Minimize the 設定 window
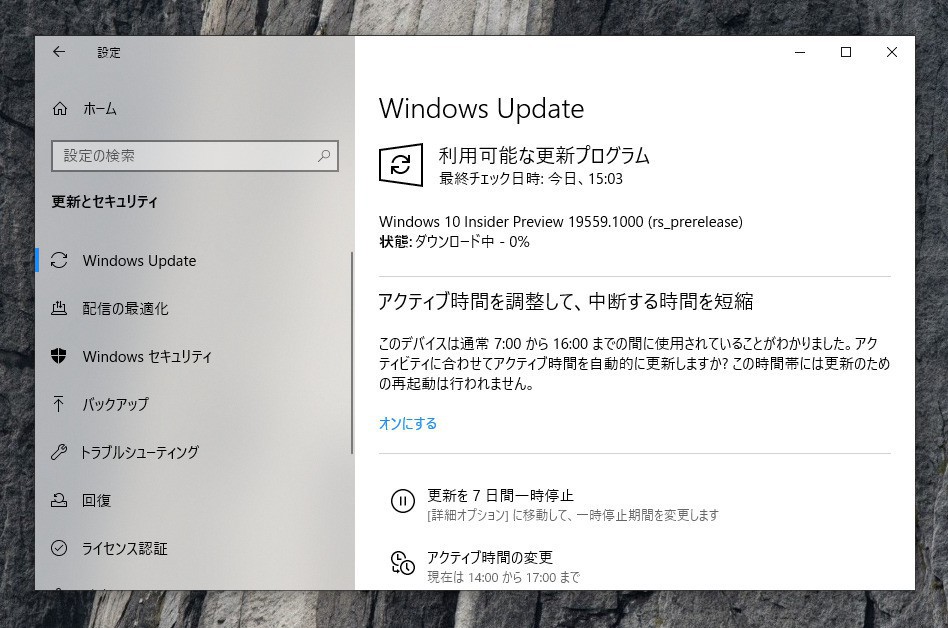Viewport: 948px width, 628px height. [800, 53]
